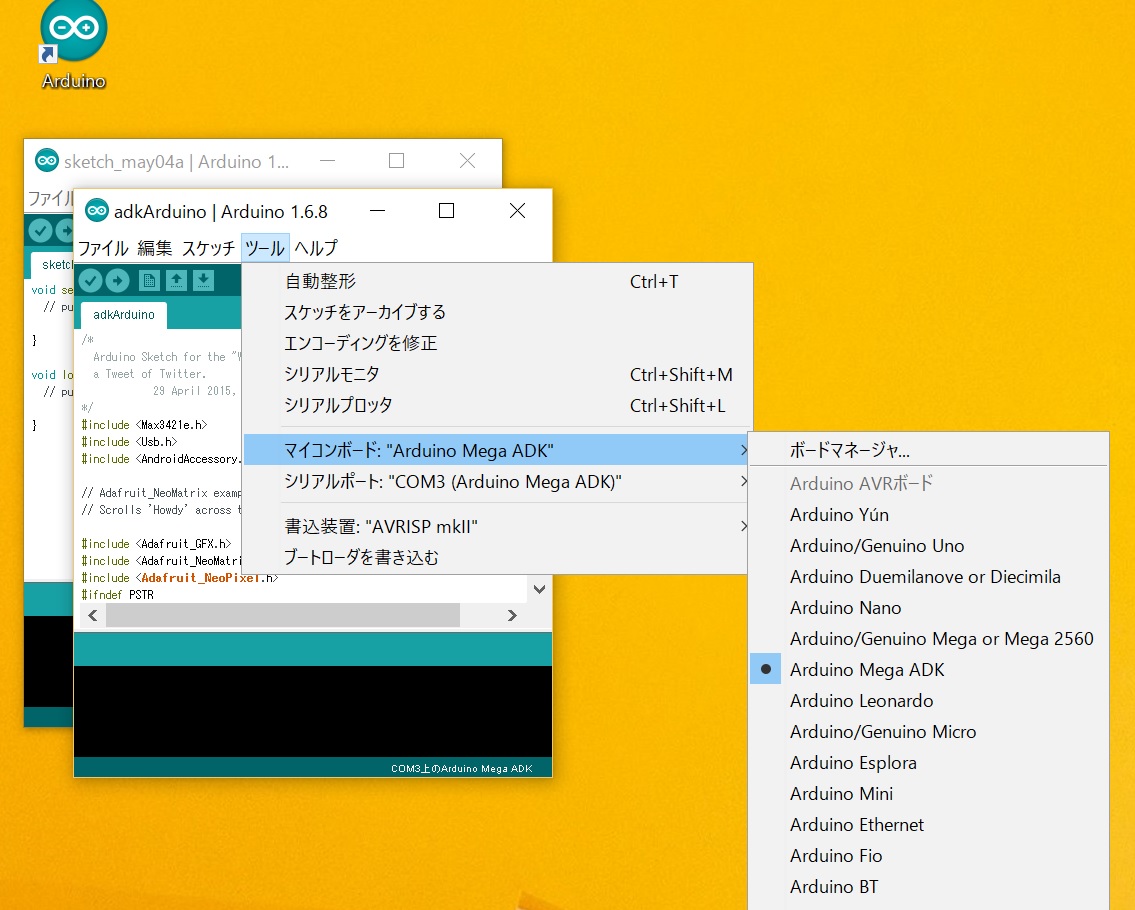Image resolution: width=1135 pixels, height=910 pixels.
Task: Click the Save sketch down-arrow icon
Action: pos(203,280)
